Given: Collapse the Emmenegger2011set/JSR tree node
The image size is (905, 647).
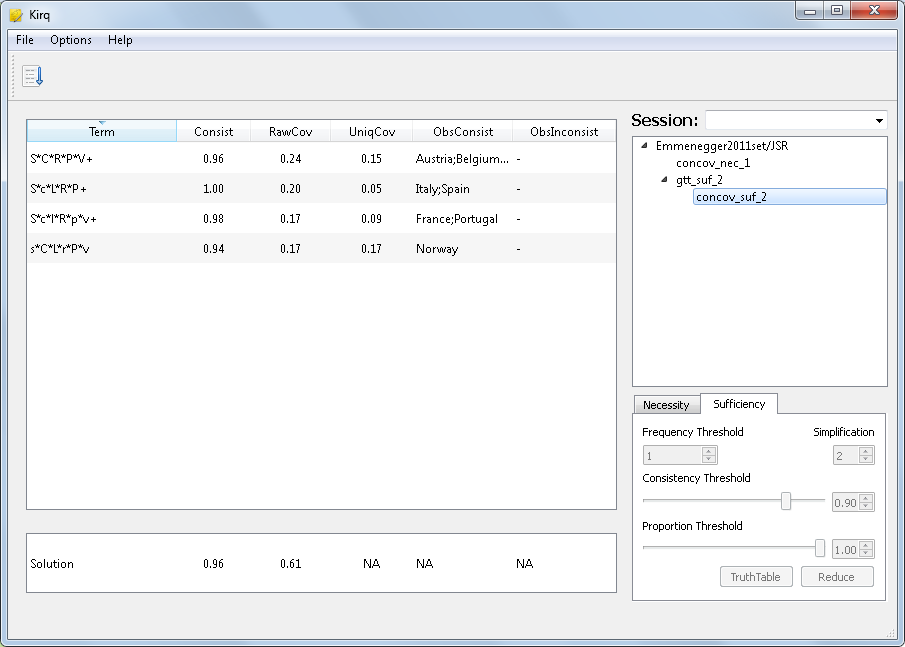Looking at the screenshot, I should (646, 146).
